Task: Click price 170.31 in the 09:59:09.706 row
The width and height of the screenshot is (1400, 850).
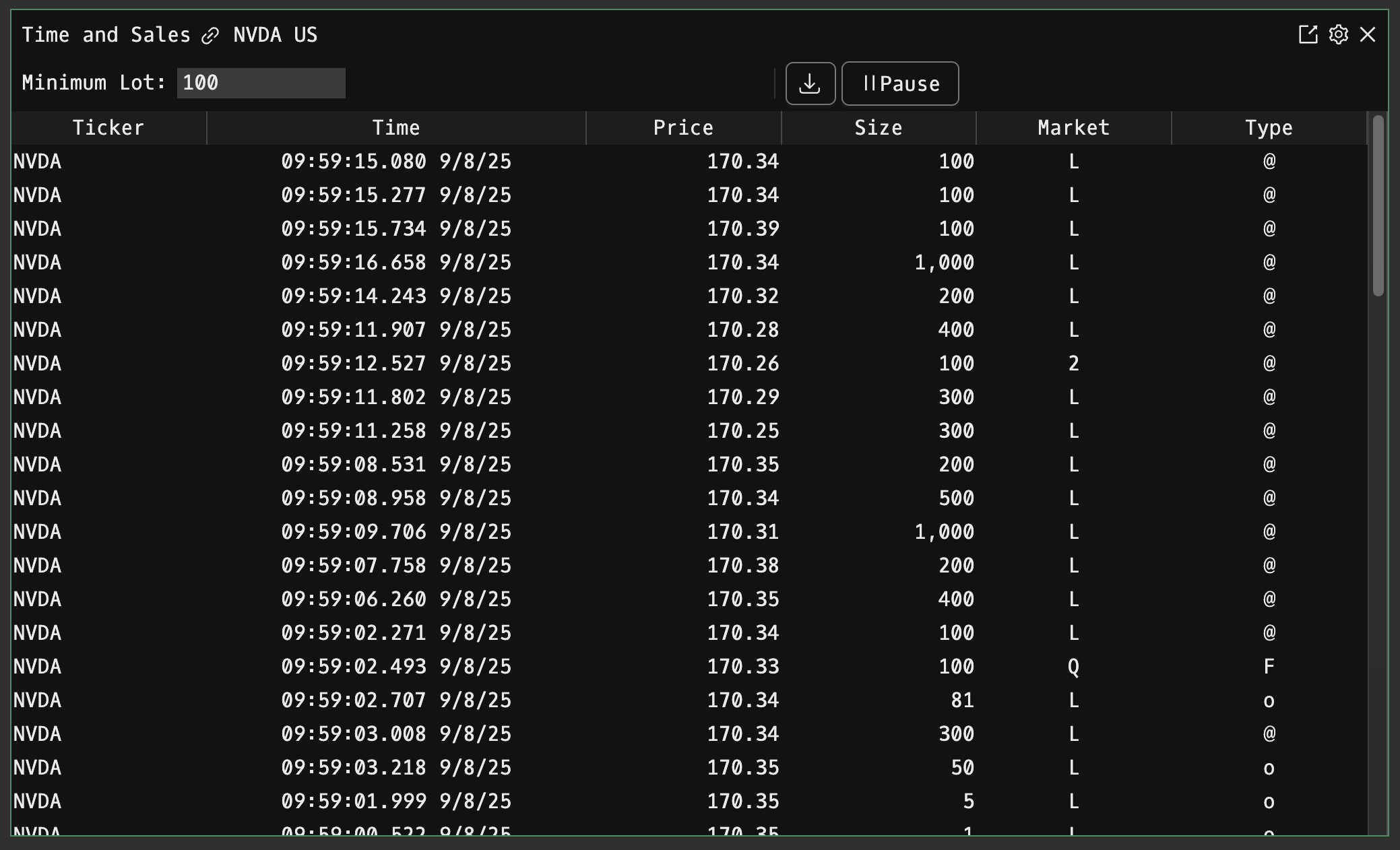Action: coord(743,532)
